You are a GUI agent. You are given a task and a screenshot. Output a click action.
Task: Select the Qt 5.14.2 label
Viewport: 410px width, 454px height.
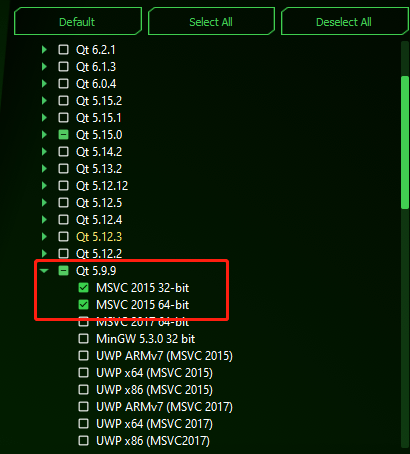pyautogui.click(x=99, y=152)
